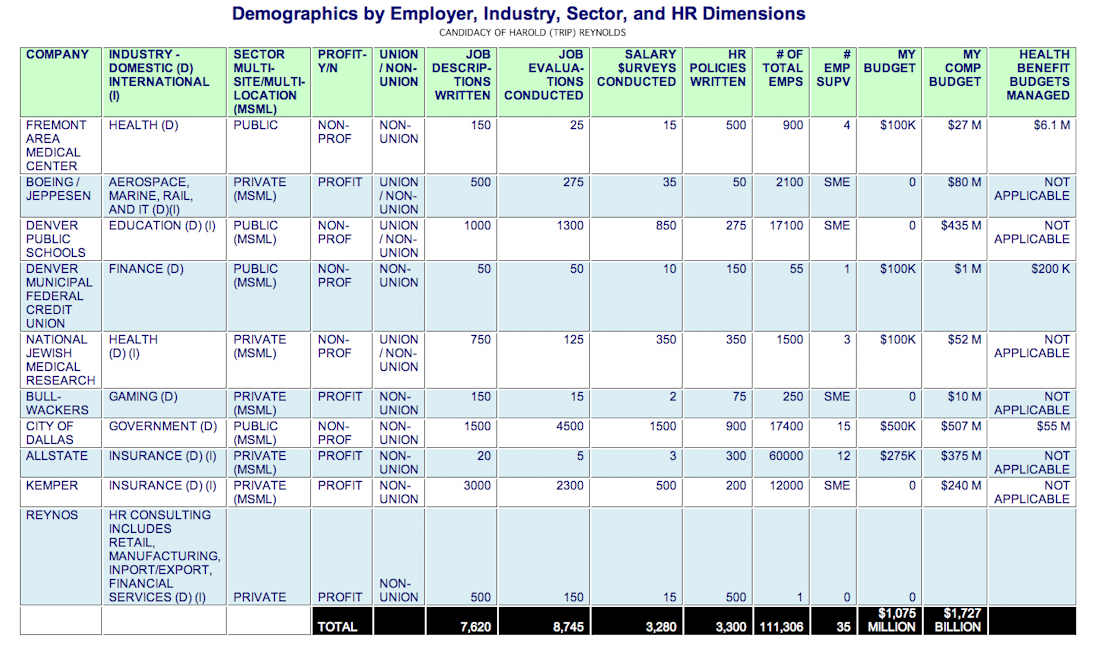Select the $375 M comp budget value

pyautogui.click(x=961, y=456)
